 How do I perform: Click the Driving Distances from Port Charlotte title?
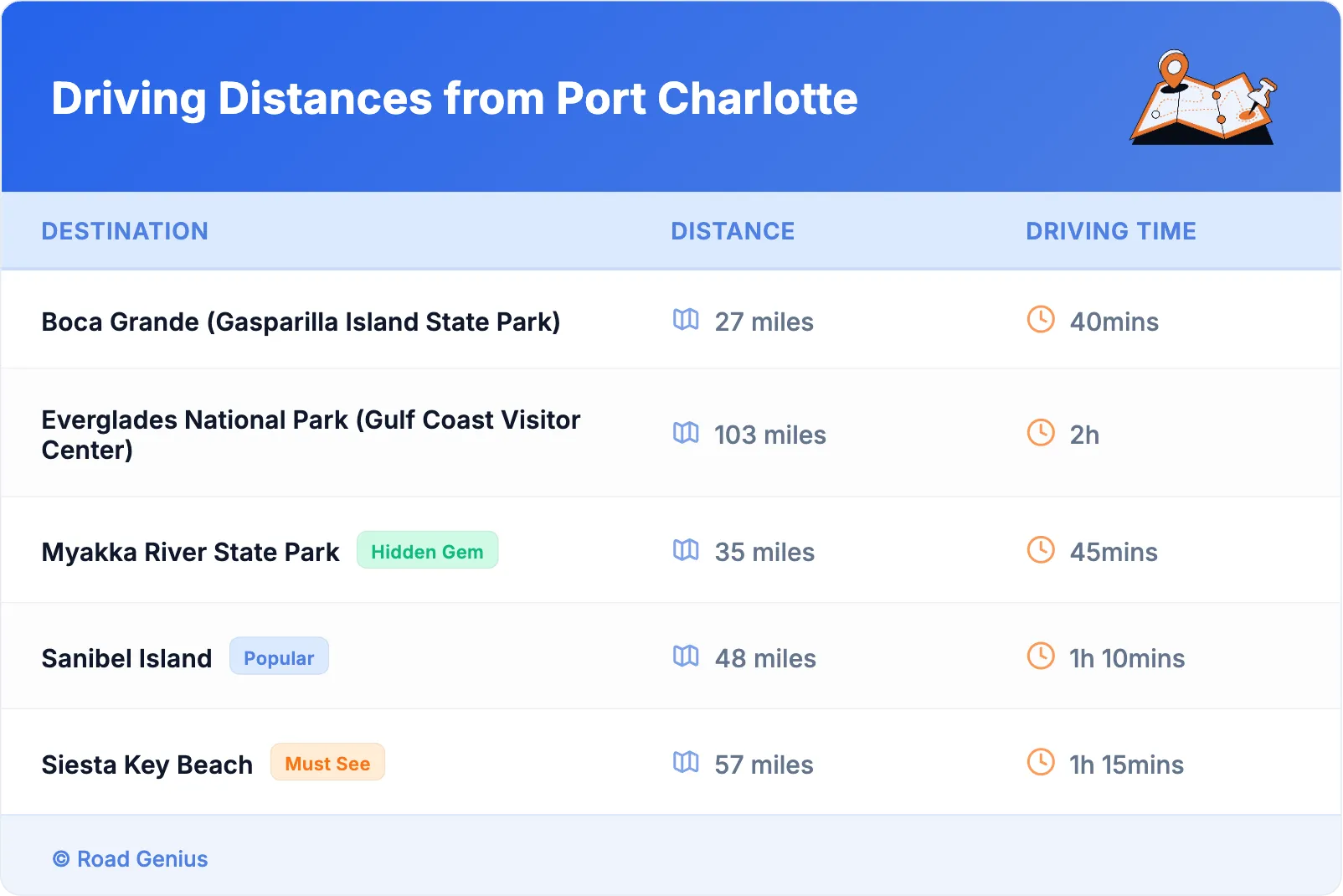point(455,99)
